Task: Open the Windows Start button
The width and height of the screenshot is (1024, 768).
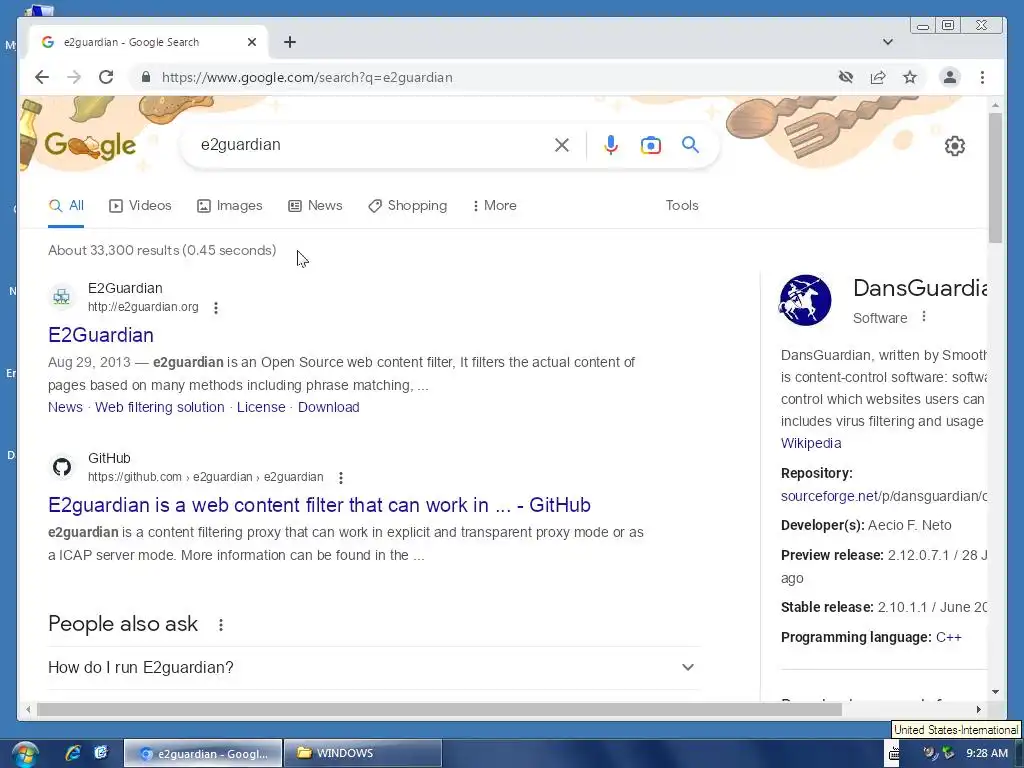Action: [24, 754]
